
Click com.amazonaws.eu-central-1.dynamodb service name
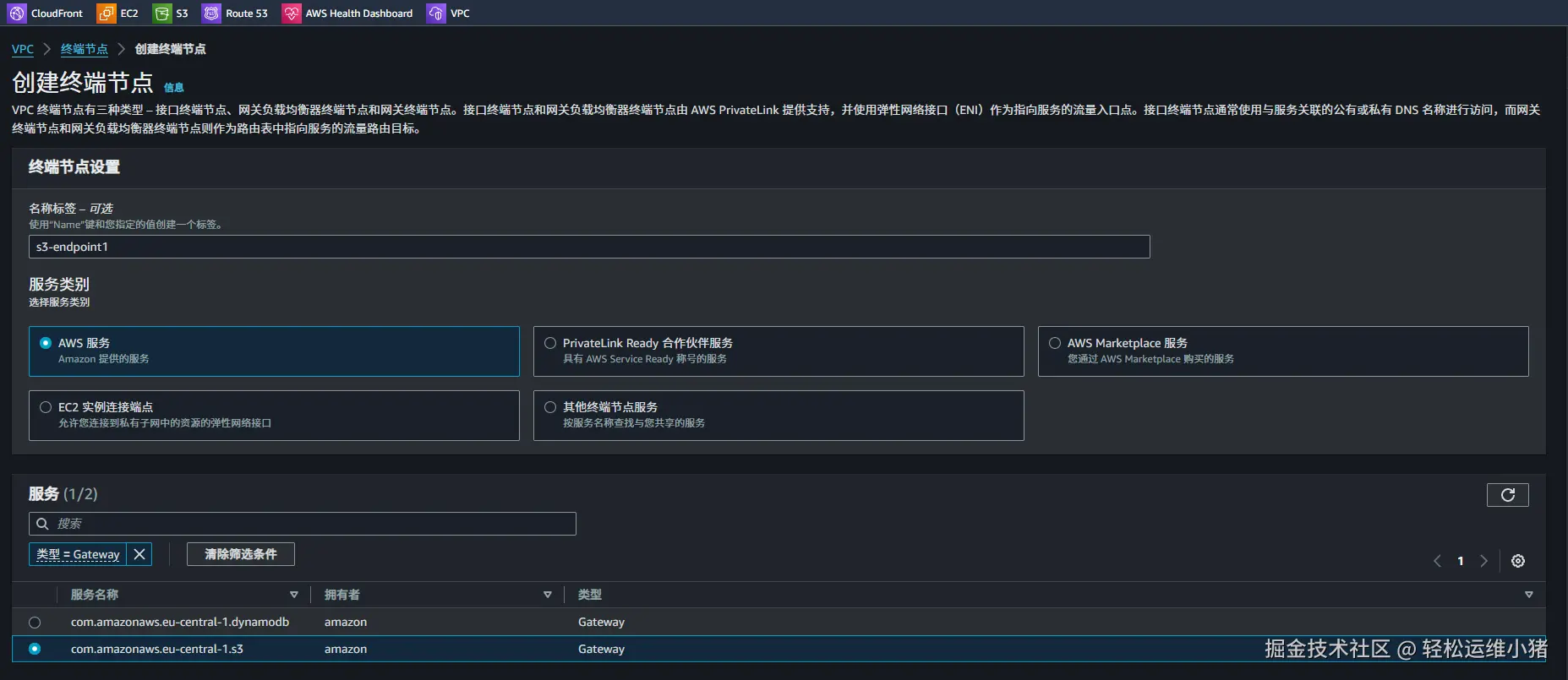(180, 622)
